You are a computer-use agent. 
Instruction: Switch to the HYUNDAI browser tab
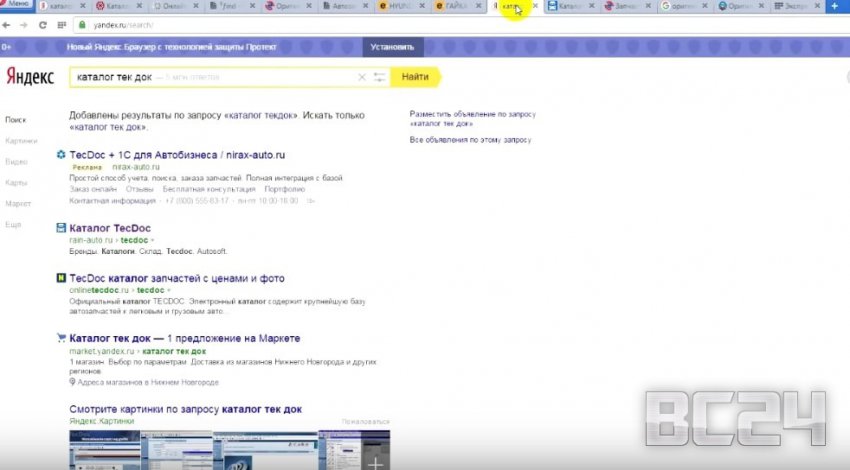[404, 7]
